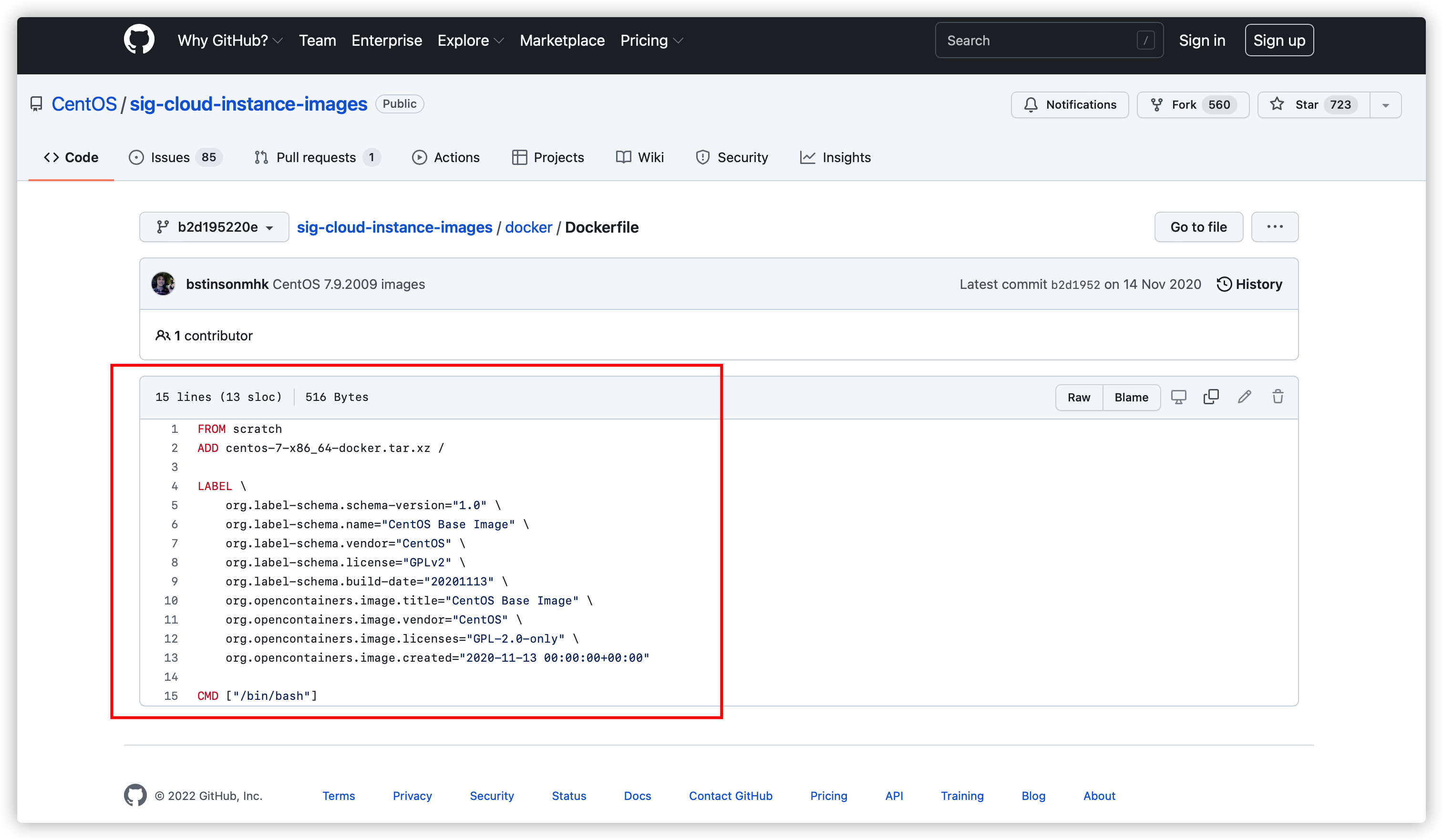Viewport: 1443px width, 840px height.
Task: Click the Pull requests tab
Action: click(315, 157)
